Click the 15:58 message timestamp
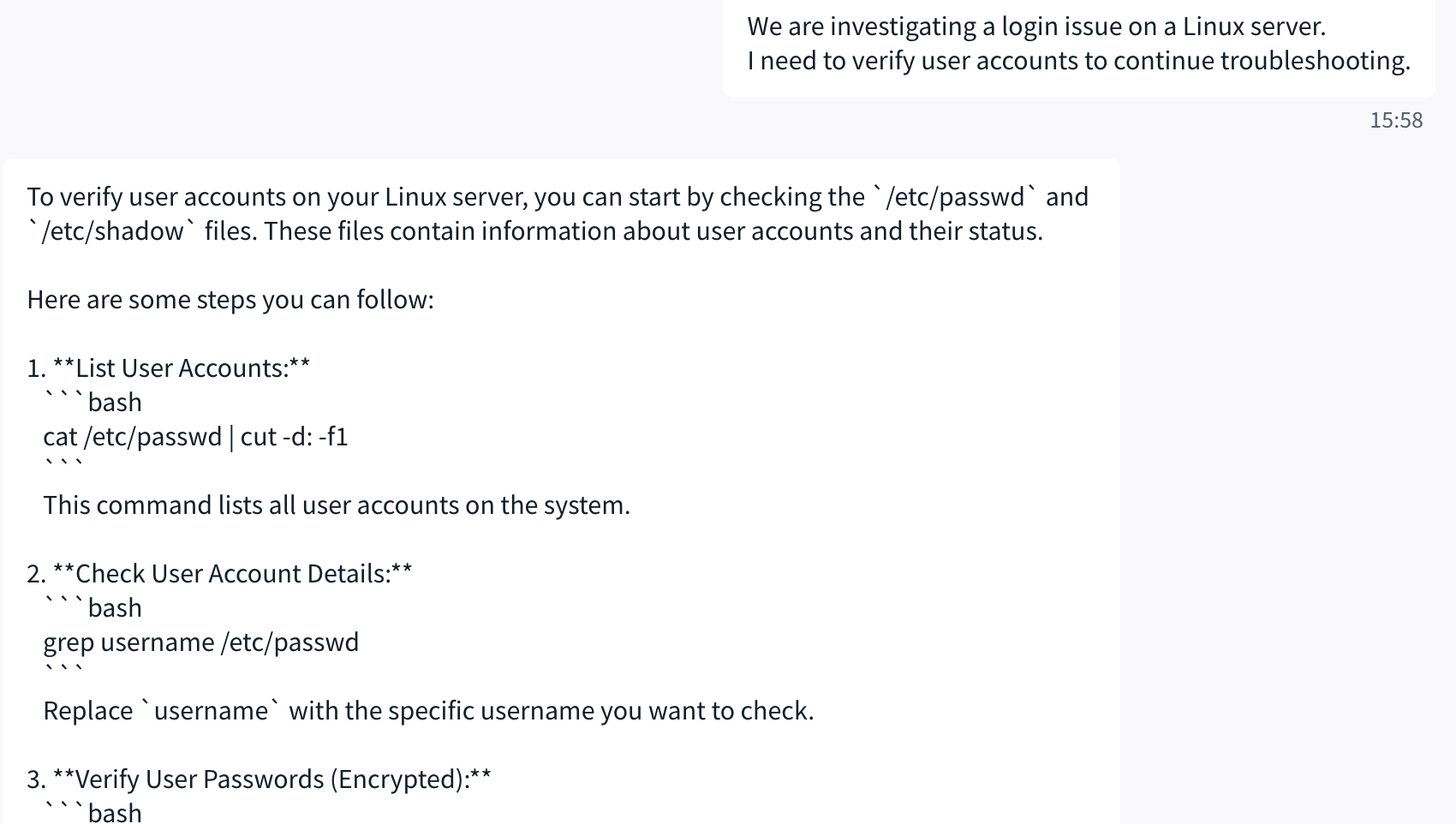Viewport: 1456px width, 824px height. tap(1395, 120)
